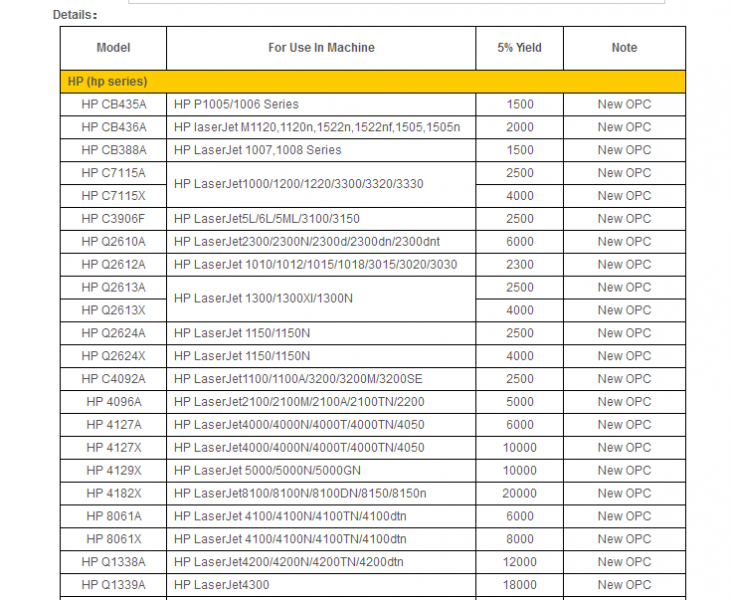The image size is (731, 600).
Task: Click HP LaserJet 1010/1012/1015 machine cell
Action: [321, 264]
